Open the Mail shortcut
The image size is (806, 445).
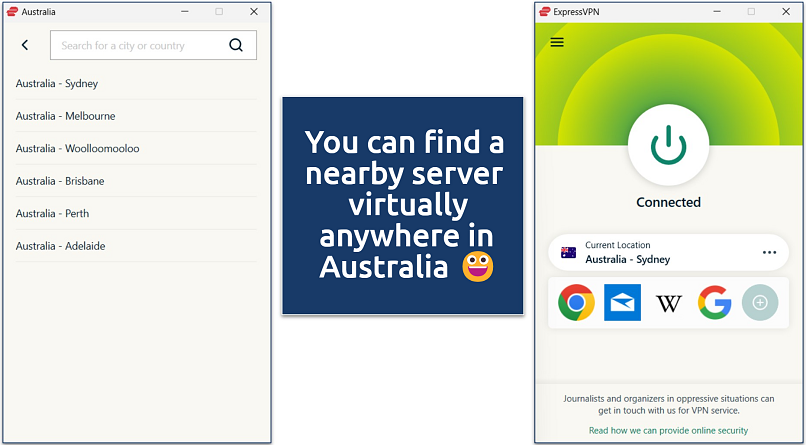pos(622,303)
